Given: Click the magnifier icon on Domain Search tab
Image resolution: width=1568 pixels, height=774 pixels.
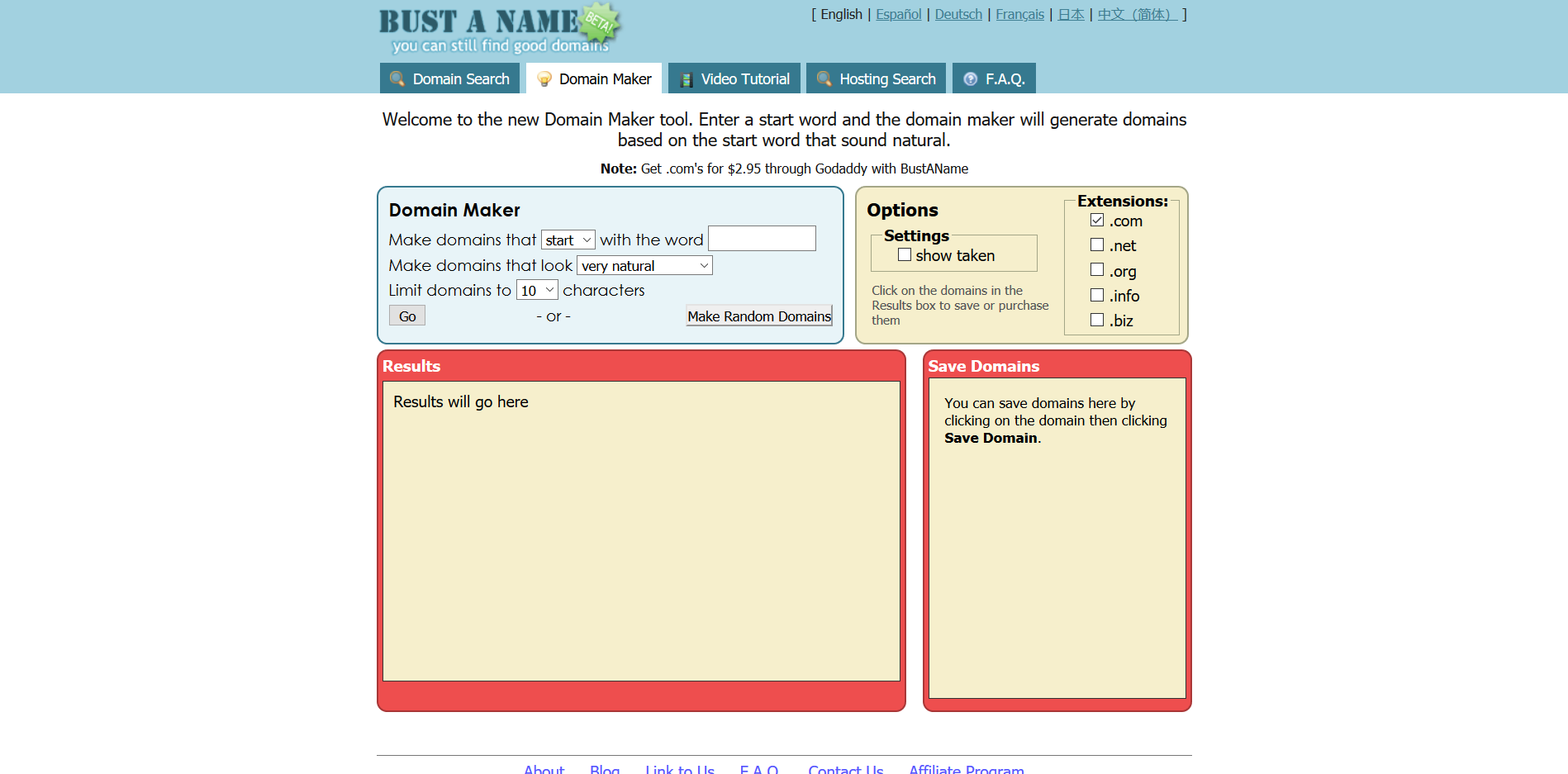Looking at the screenshot, I should coord(397,79).
